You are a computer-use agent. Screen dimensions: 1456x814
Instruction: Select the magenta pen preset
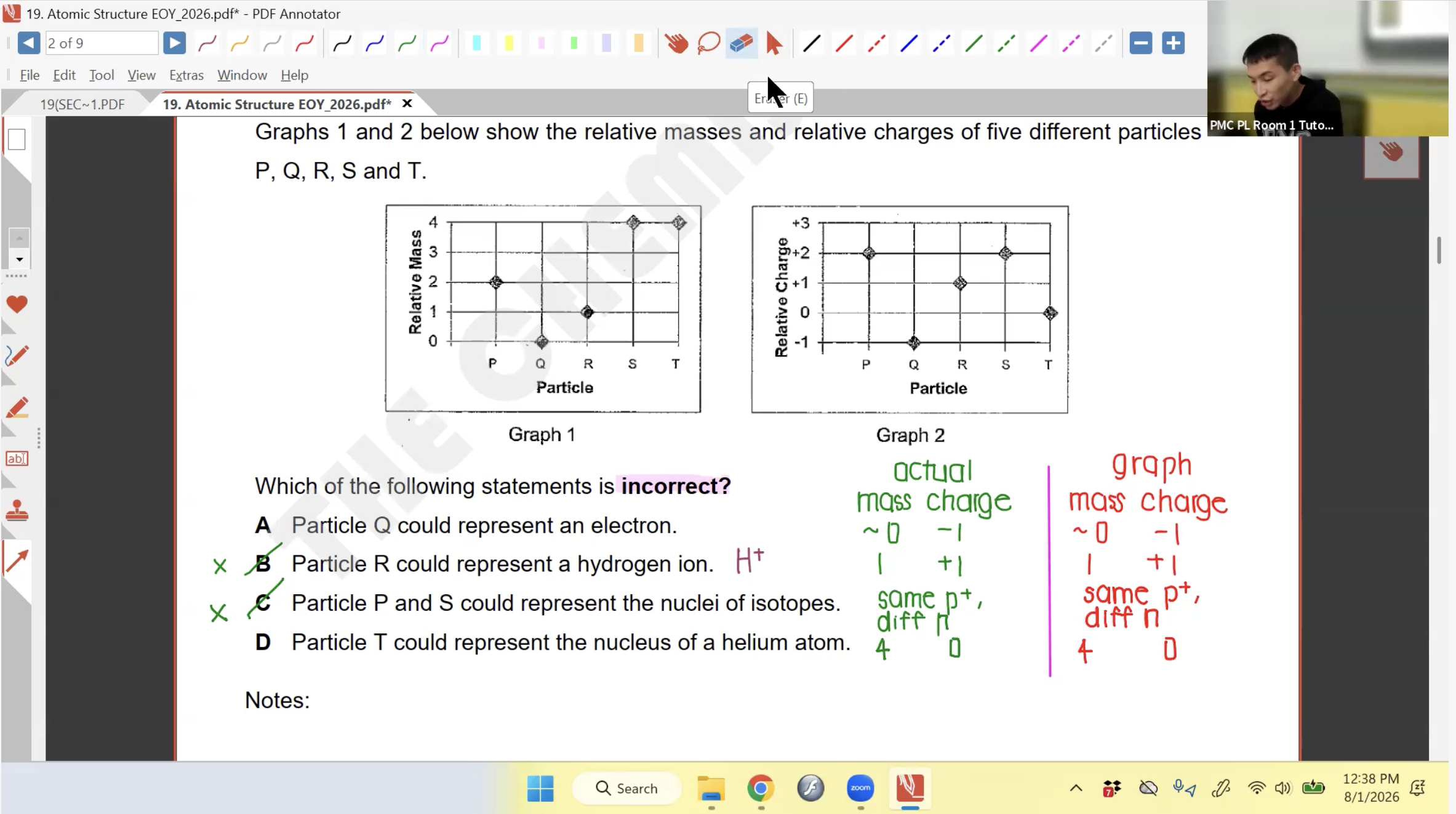coord(439,43)
